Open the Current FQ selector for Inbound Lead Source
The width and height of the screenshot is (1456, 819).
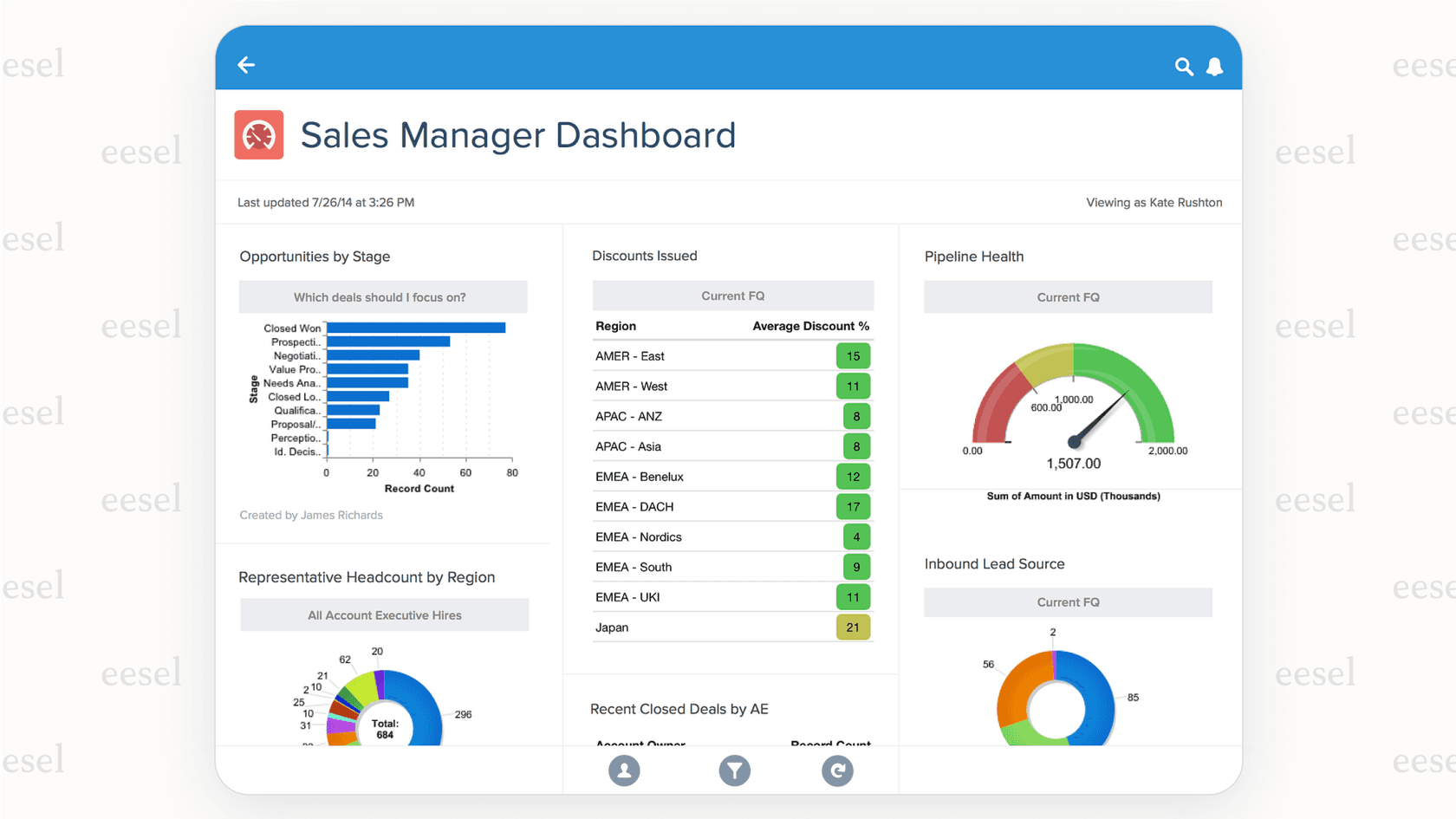click(1068, 601)
